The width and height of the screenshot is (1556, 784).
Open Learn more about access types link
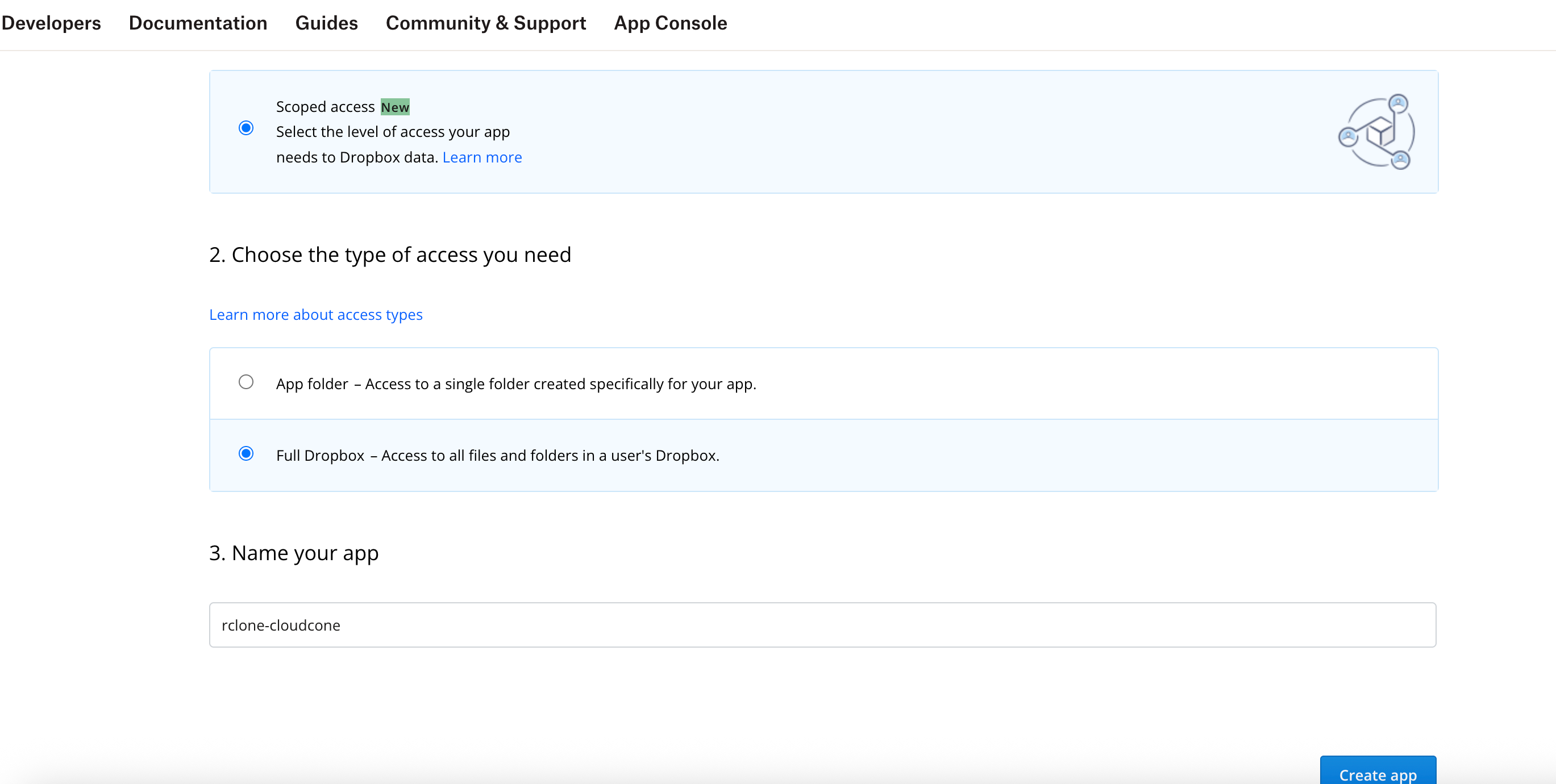tap(315, 315)
